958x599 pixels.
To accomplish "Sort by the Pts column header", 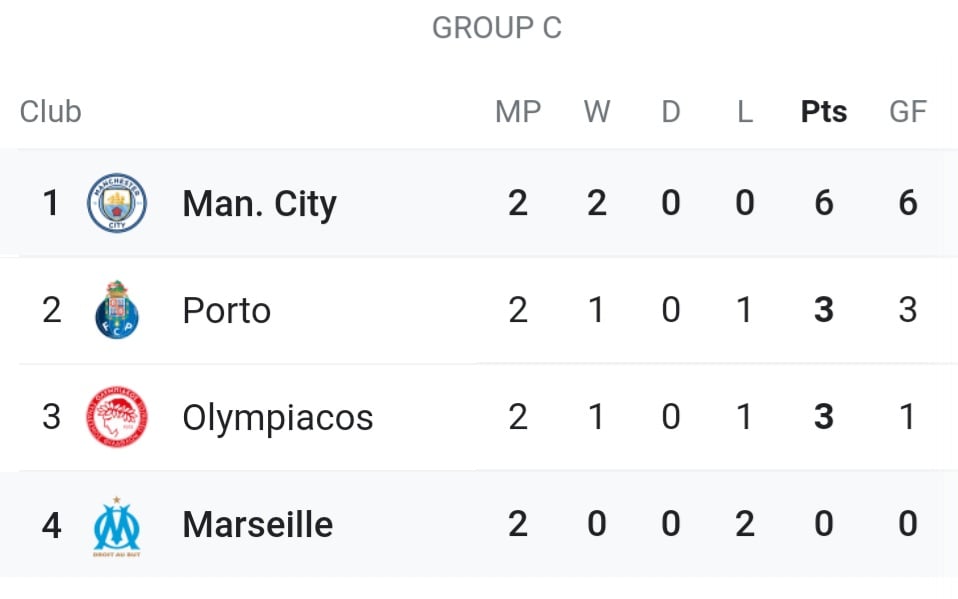I will tap(824, 112).
